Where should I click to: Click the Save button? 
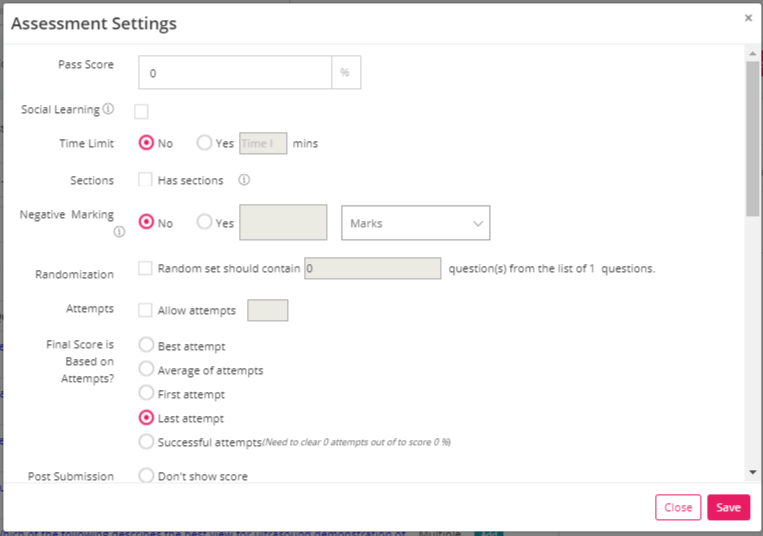point(728,507)
